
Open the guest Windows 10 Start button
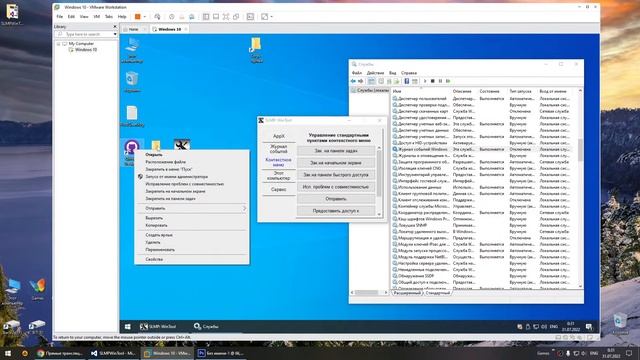[x=128, y=327]
